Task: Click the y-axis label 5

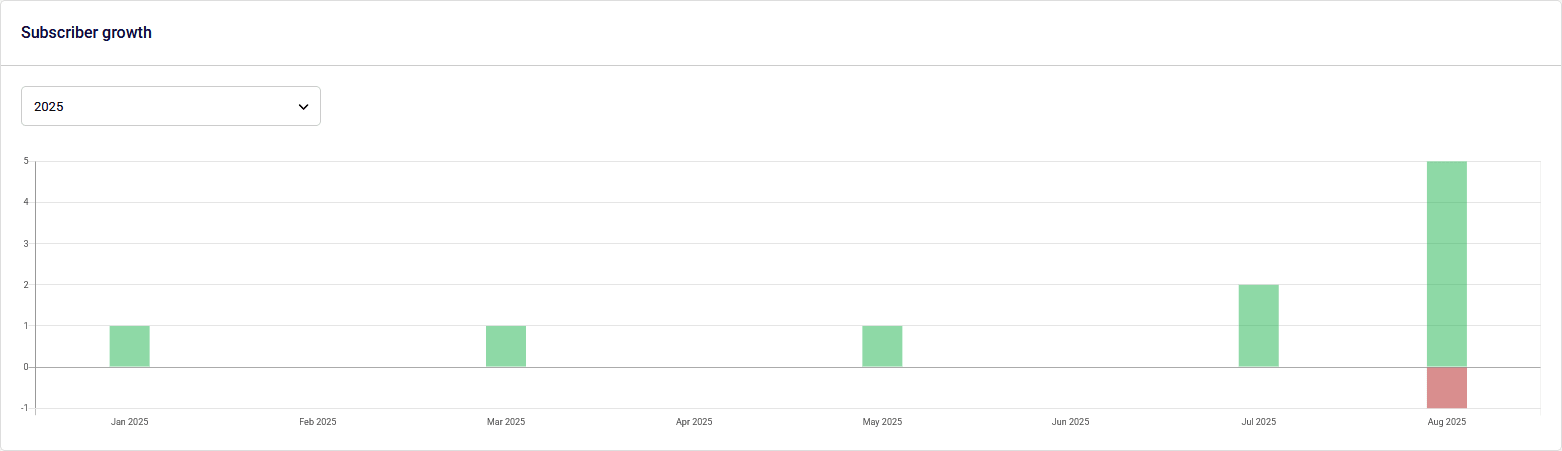Action: 25,161
